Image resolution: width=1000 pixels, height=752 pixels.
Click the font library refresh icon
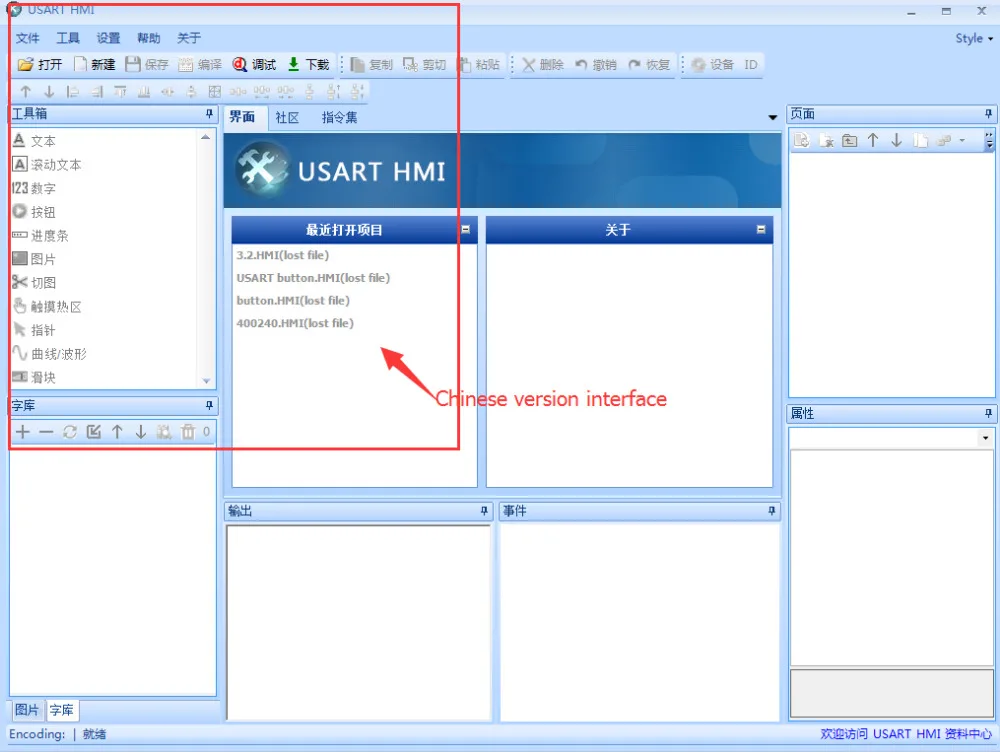pyautogui.click(x=70, y=432)
